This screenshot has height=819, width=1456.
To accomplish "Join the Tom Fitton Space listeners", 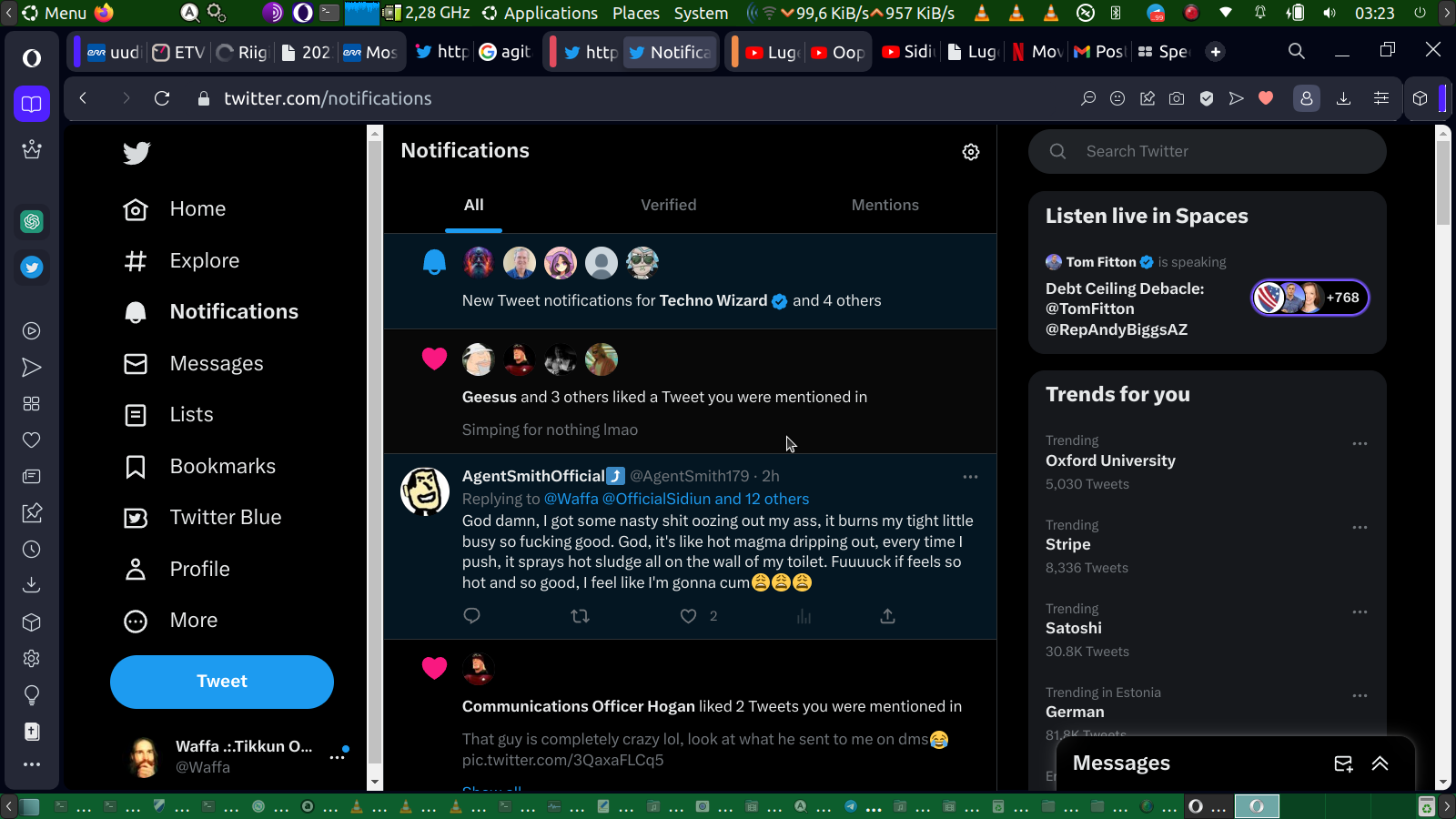I will [1310, 298].
